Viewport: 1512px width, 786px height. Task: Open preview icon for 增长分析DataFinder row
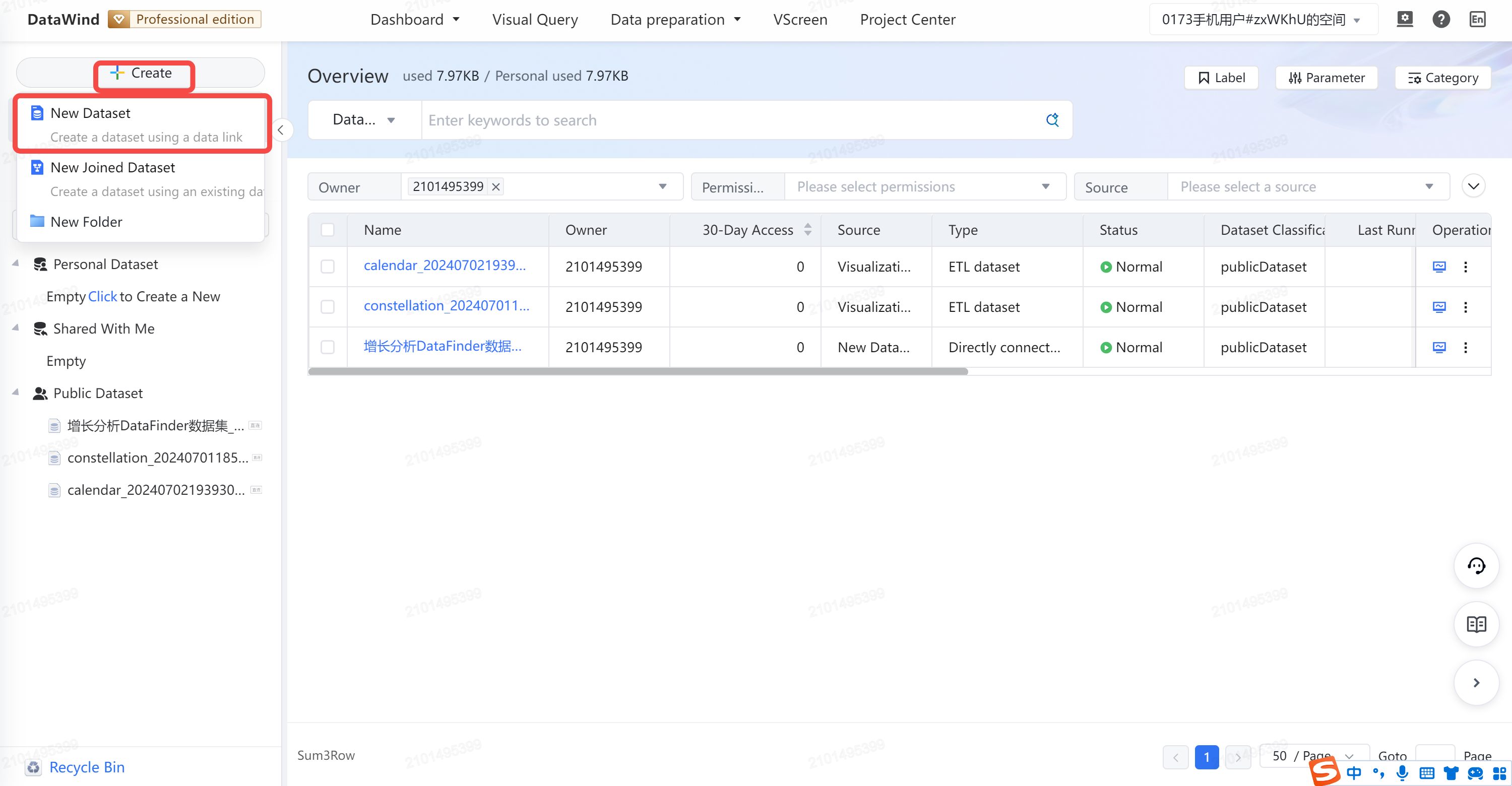[x=1439, y=347]
